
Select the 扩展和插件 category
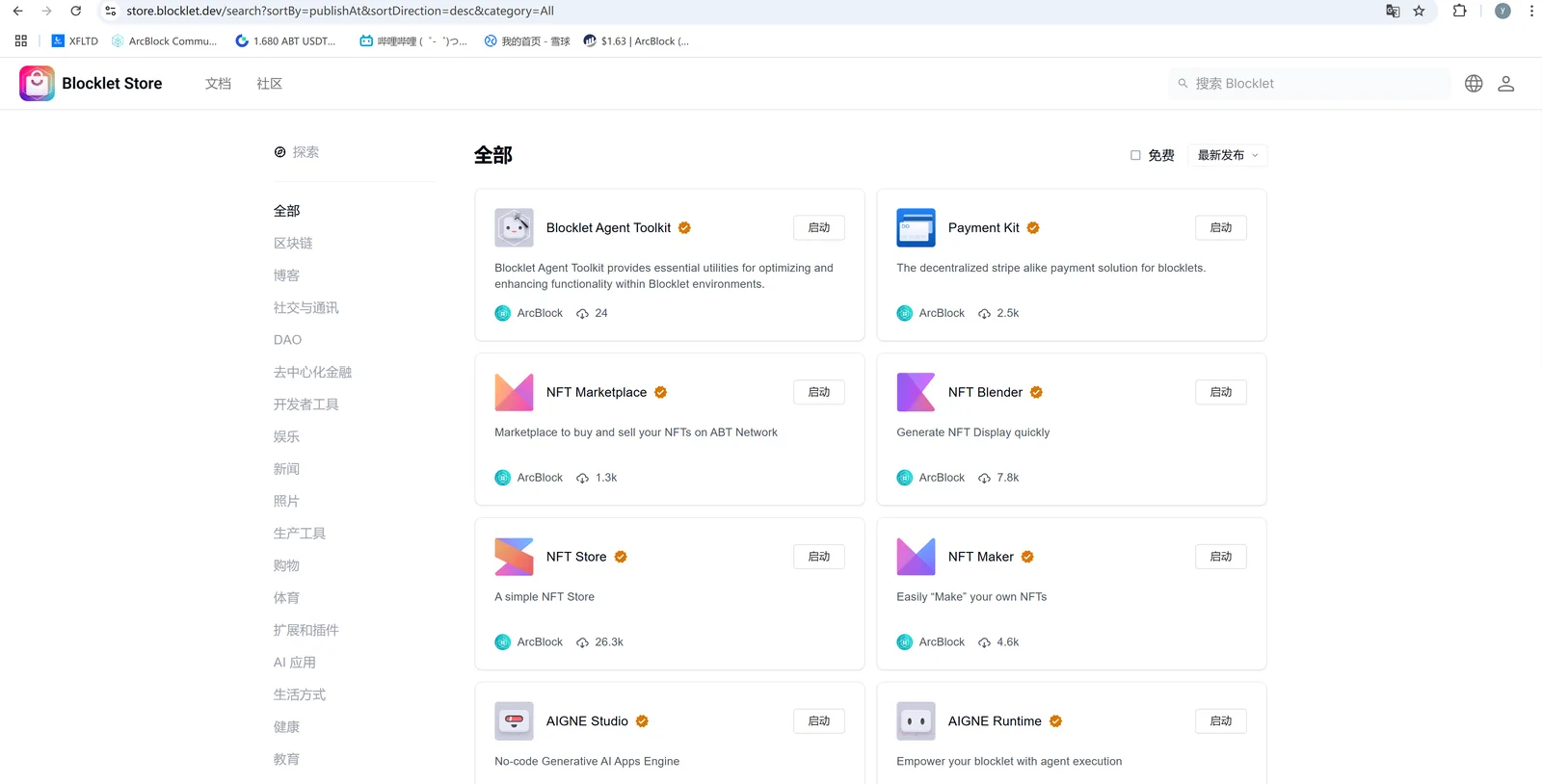click(x=306, y=631)
